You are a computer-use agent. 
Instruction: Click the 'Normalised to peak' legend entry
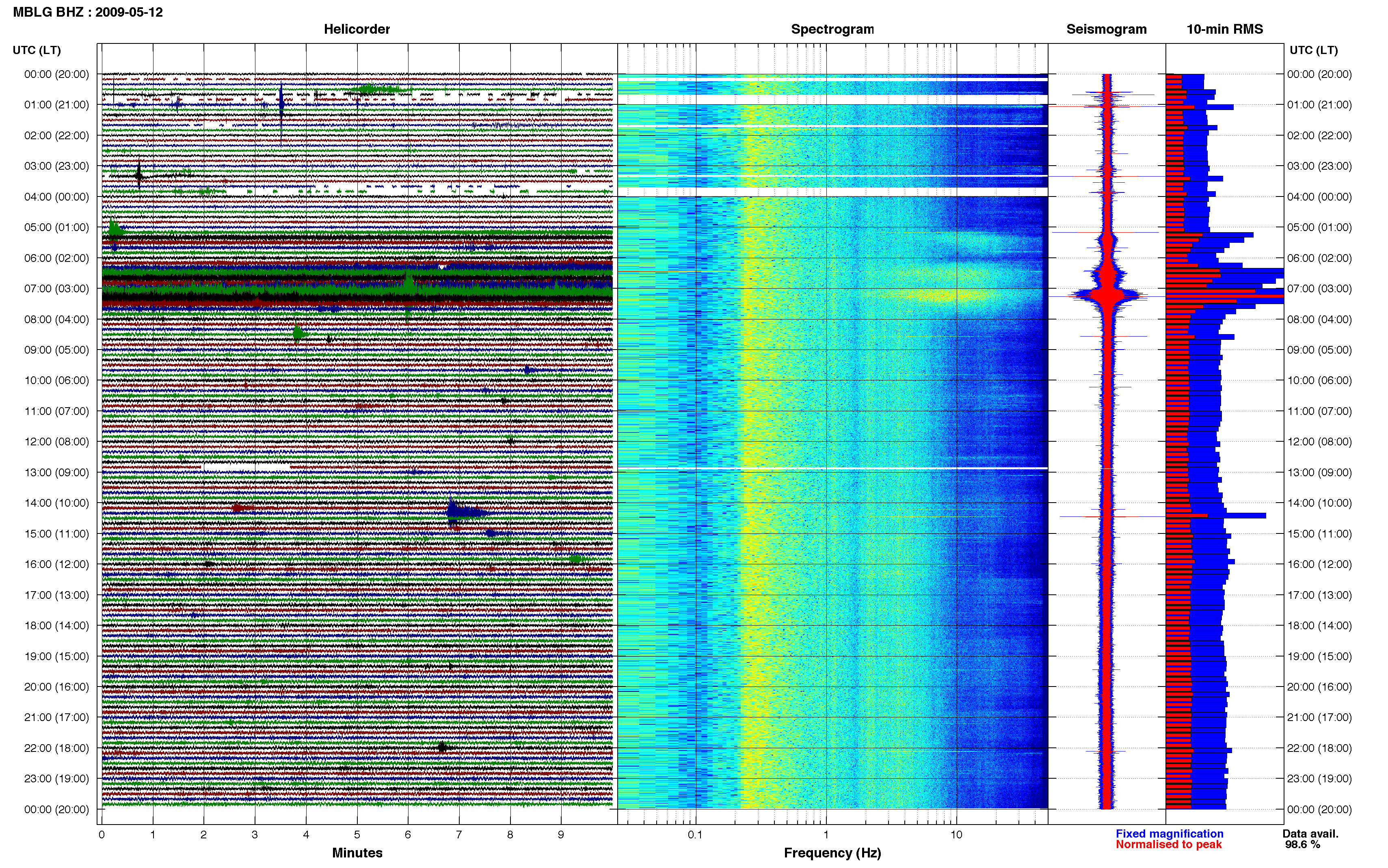(1169, 844)
